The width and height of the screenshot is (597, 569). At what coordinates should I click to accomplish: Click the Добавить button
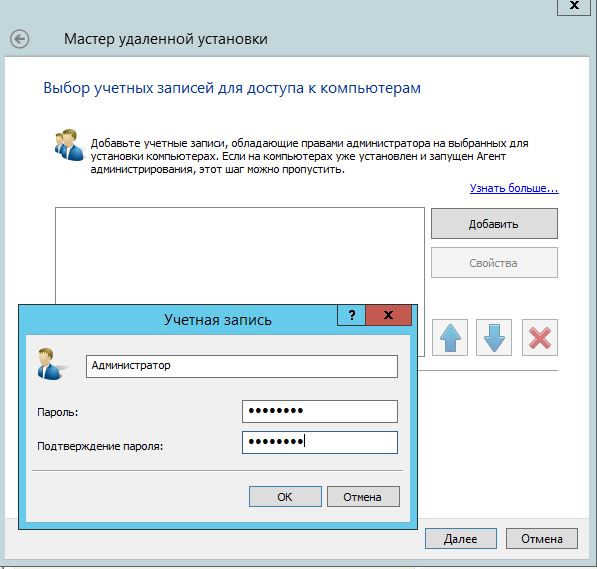(494, 224)
